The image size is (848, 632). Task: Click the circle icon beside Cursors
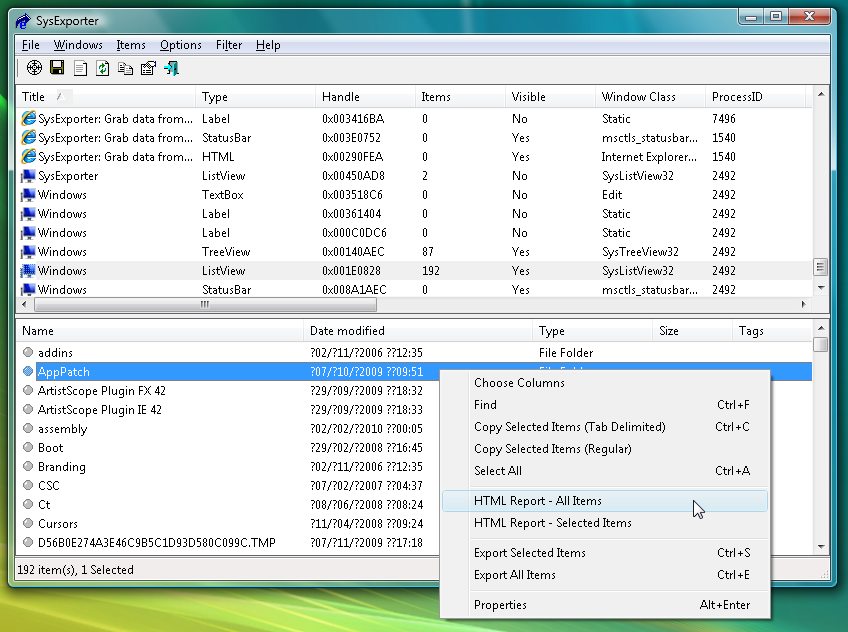(x=28, y=523)
